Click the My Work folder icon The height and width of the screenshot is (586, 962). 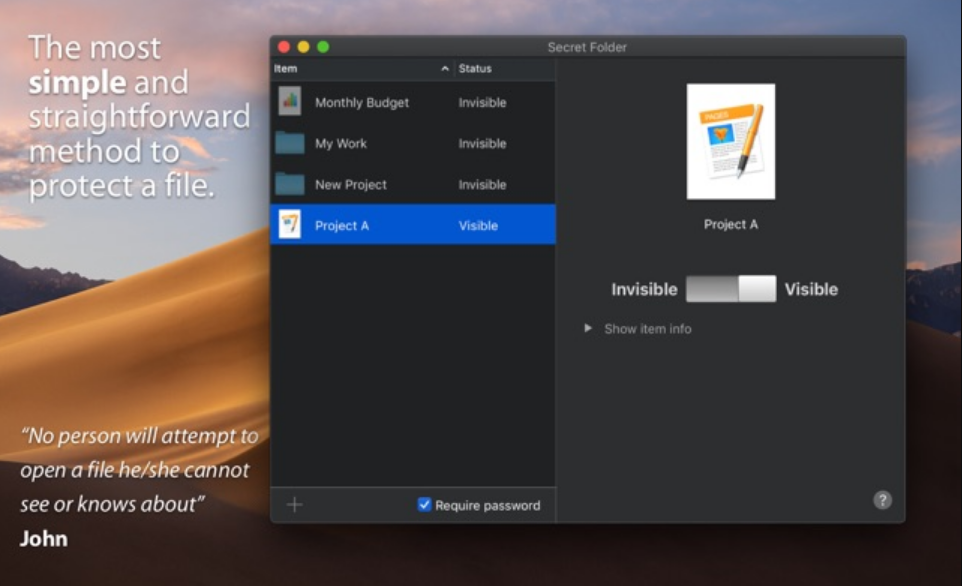tap(290, 143)
